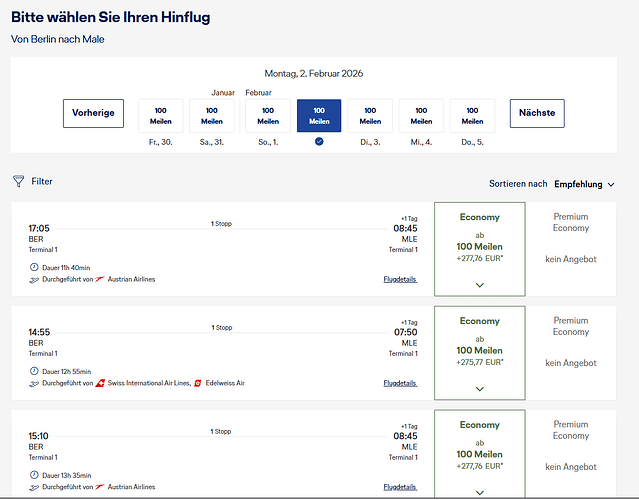Click the Swiss International Air Lines logo
This screenshot has width=639, height=500.
pyautogui.click(x=101, y=383)
